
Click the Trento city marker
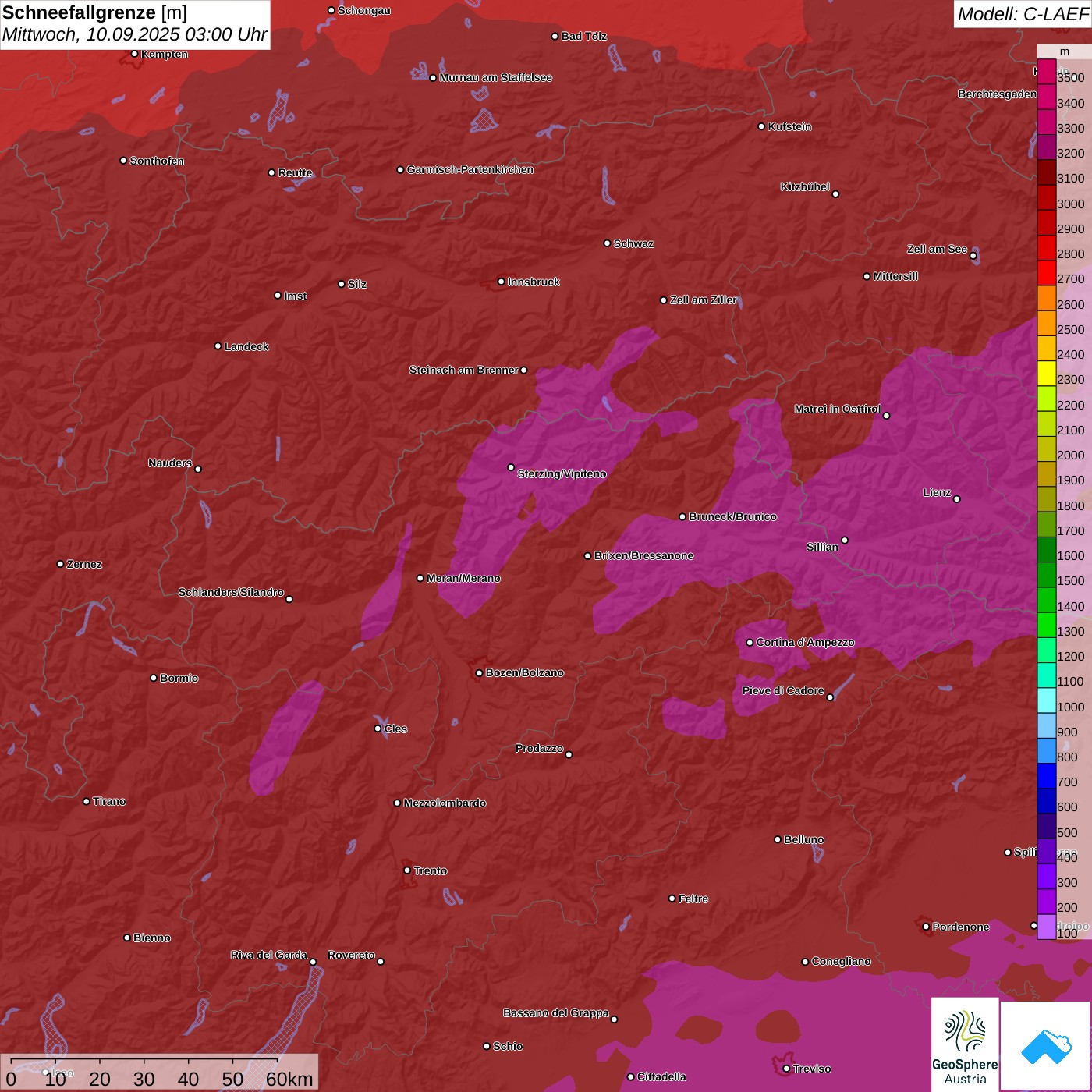coord(407,870)
